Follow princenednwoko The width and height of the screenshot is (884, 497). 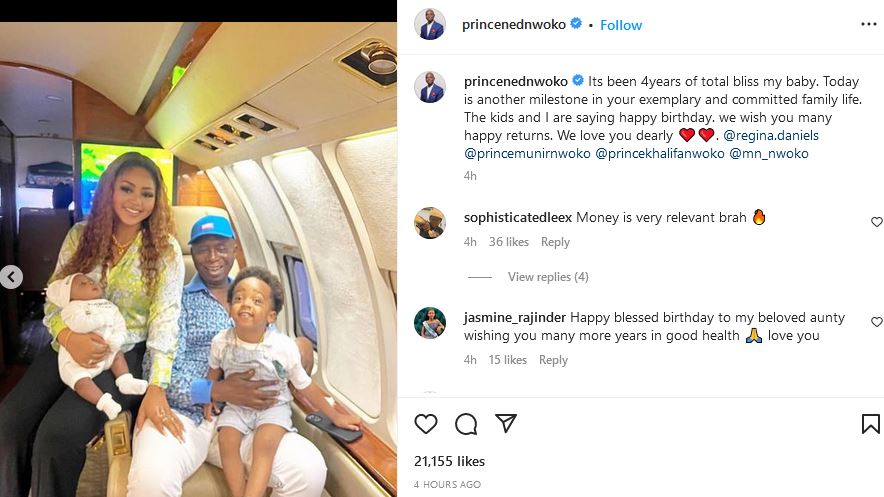(x=621, y=25)
